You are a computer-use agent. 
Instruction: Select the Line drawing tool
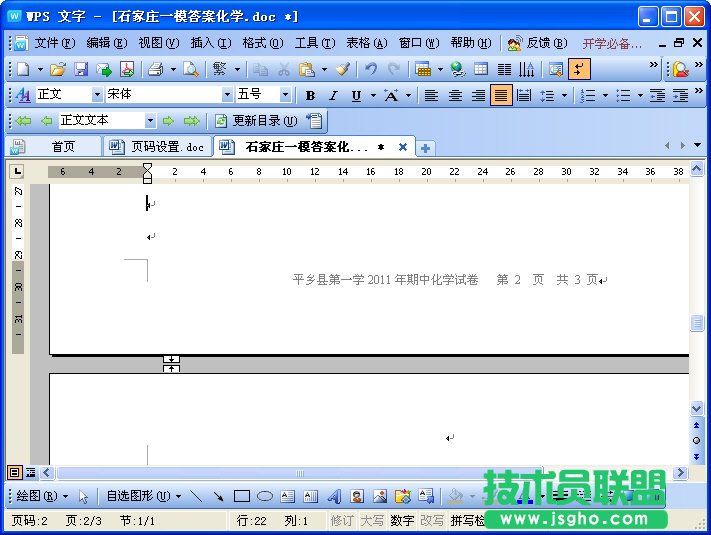pos(196,496)
